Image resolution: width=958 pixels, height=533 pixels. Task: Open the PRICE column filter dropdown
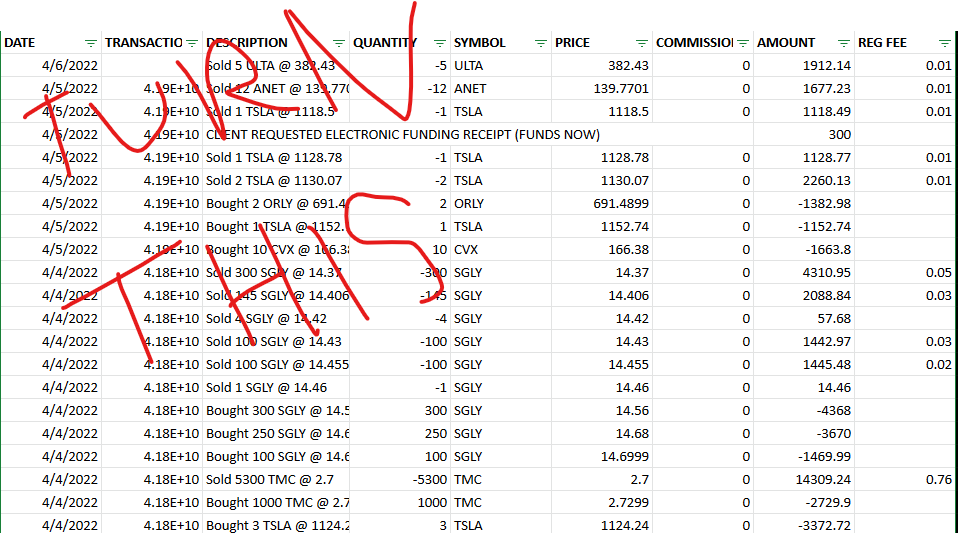[x=642, y=43]
